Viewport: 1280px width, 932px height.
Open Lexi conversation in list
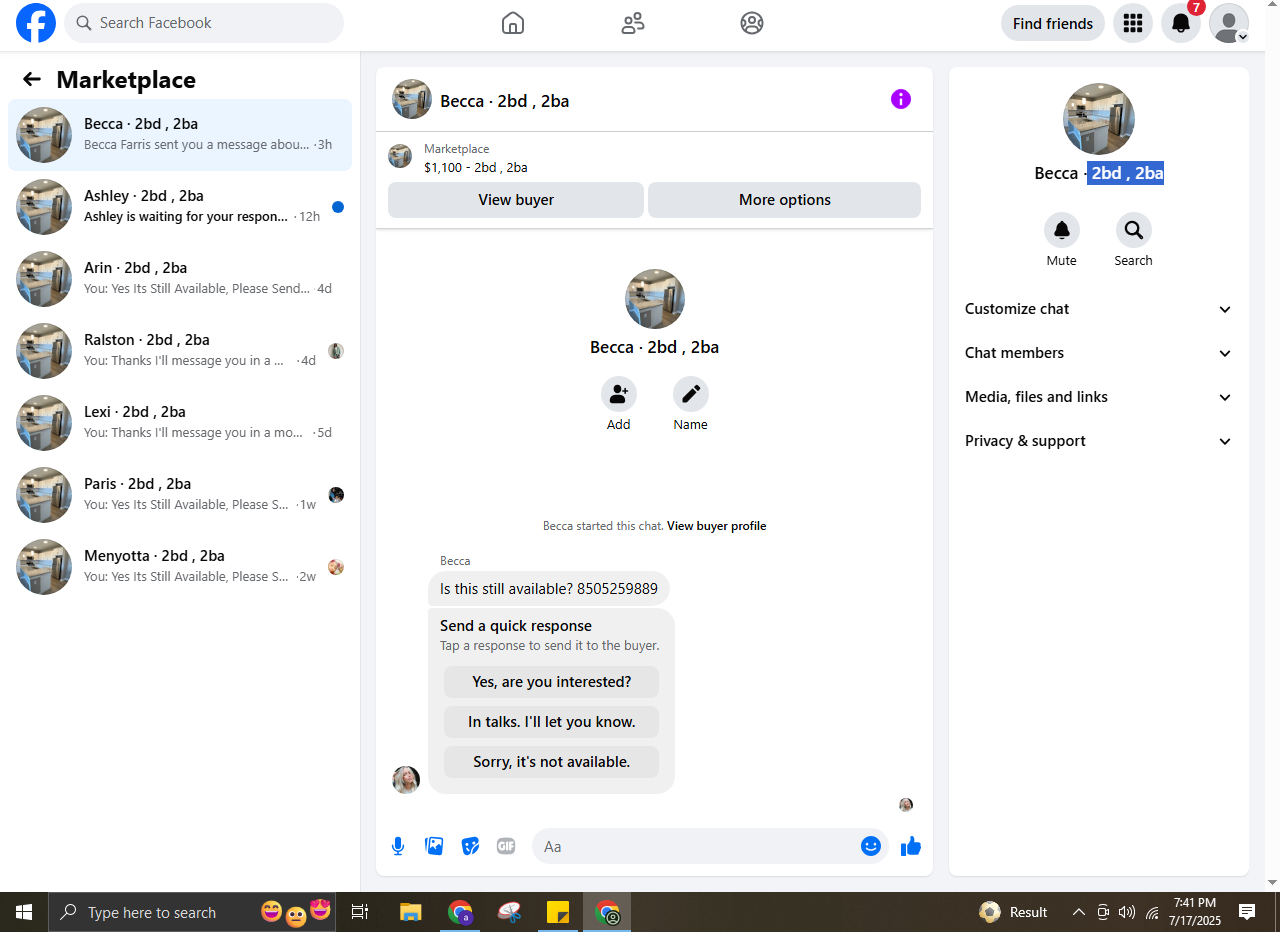[180, 423]
